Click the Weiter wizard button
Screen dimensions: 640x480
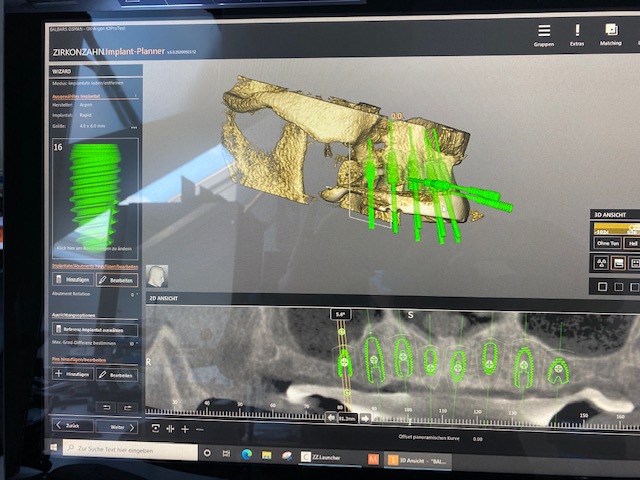[x=120, y=427]
